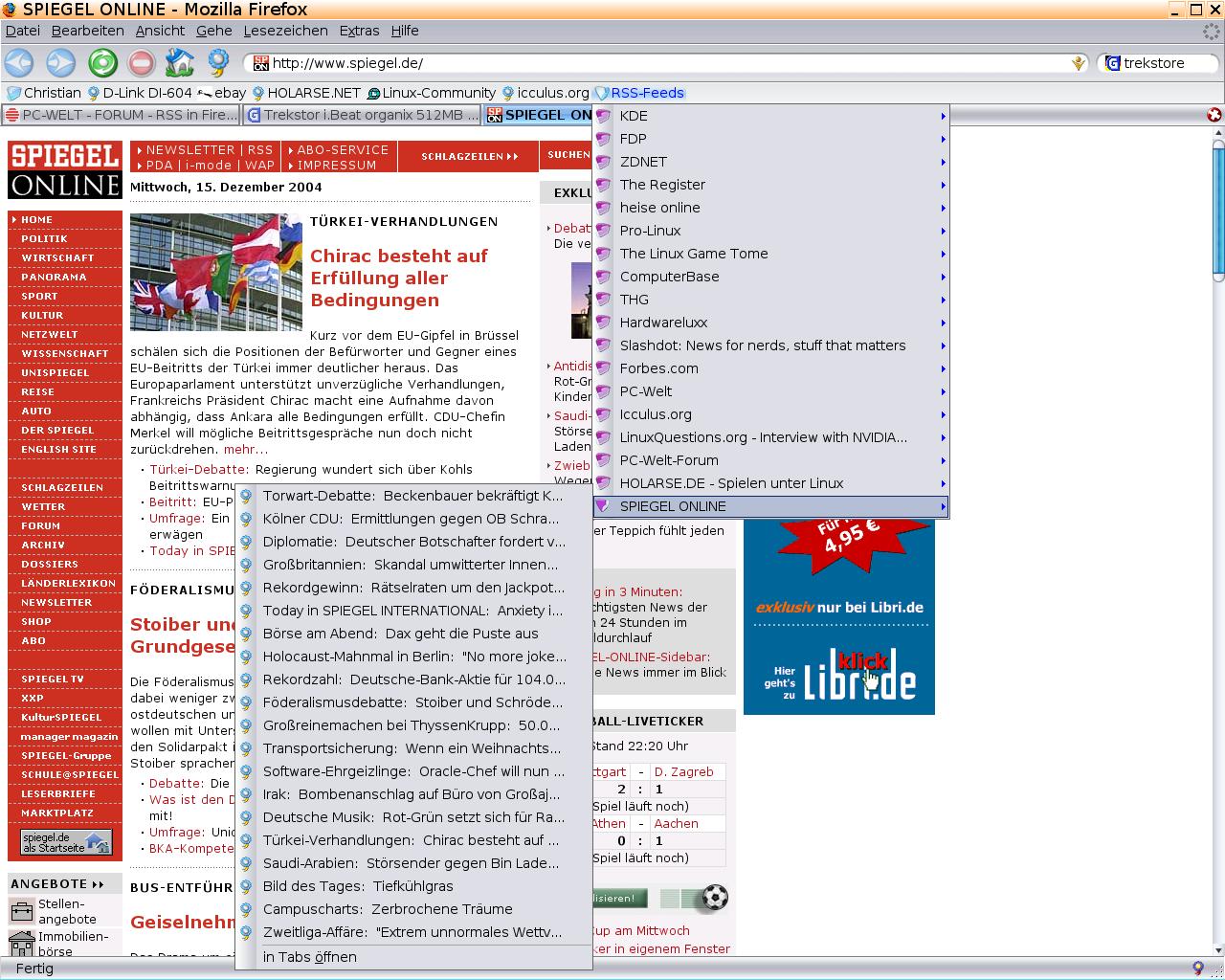Click the 'mehr...' article link
Screen dimensions: 1225x980
tap(246, 449)
